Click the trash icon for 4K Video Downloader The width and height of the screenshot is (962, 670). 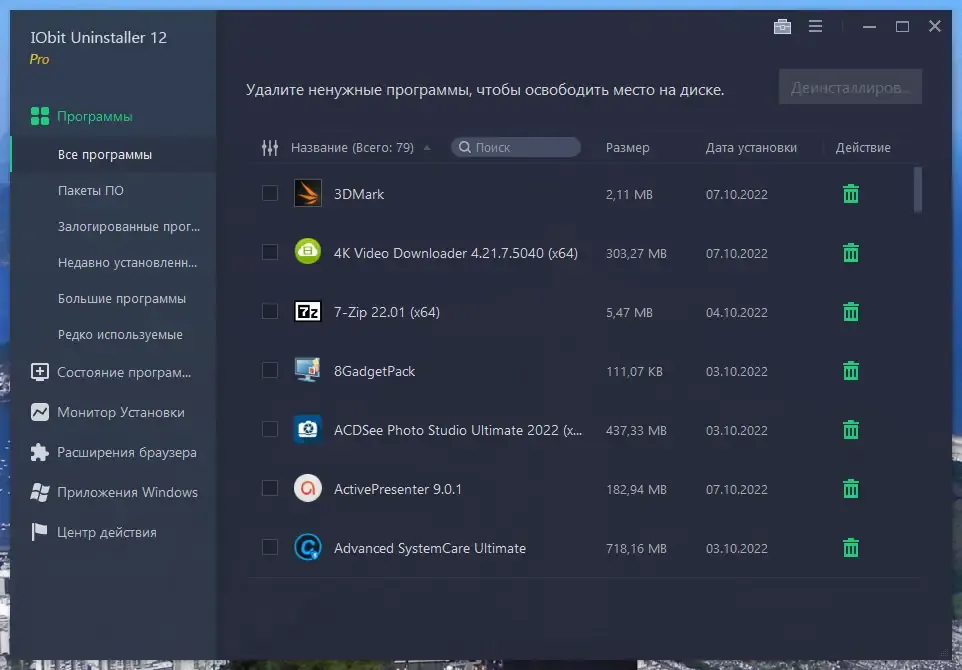(x=850, y=253)
